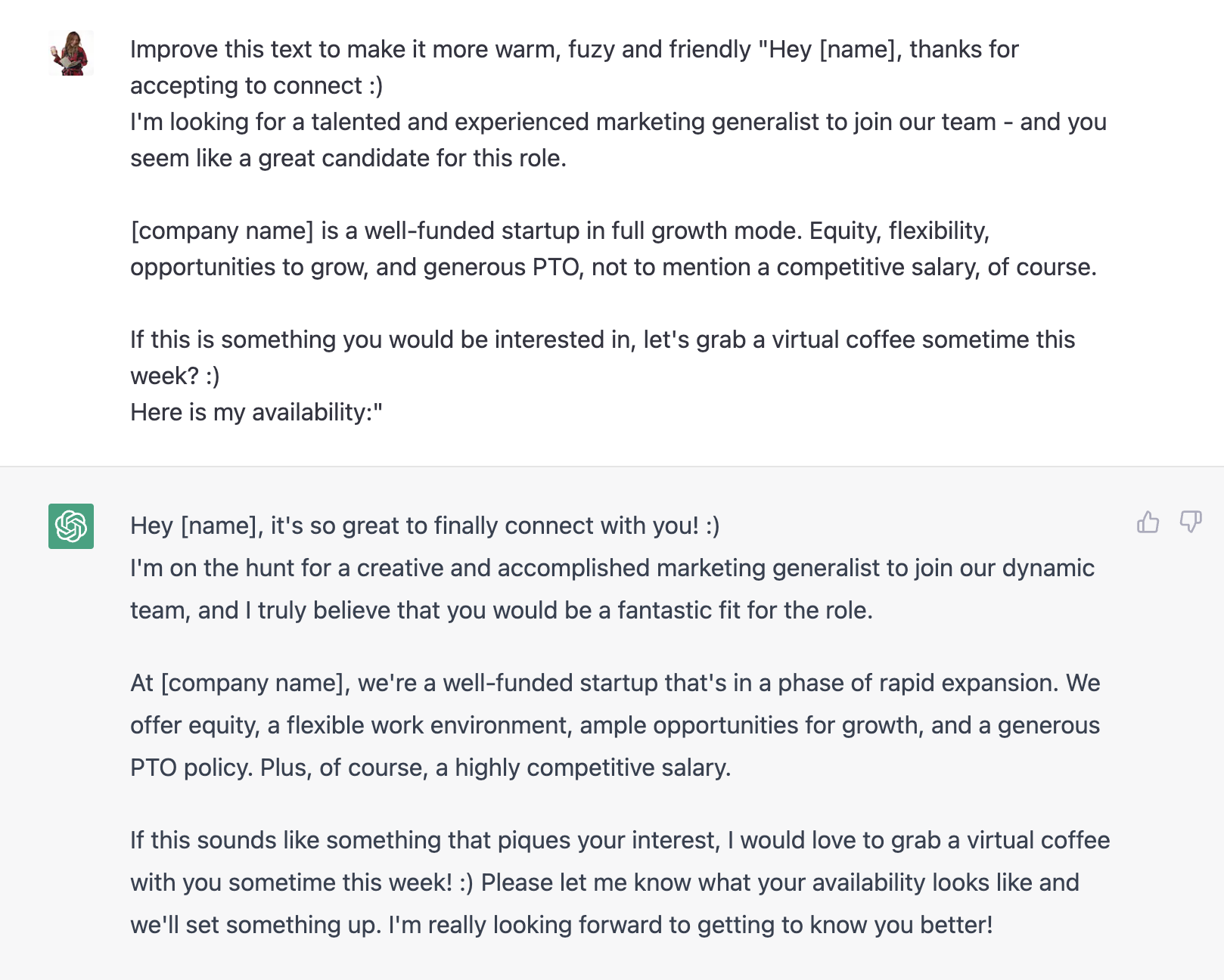Click the sentence "I'm looking for a talented"
Screen dimensions: 1224x980
(x=618, y=122)
